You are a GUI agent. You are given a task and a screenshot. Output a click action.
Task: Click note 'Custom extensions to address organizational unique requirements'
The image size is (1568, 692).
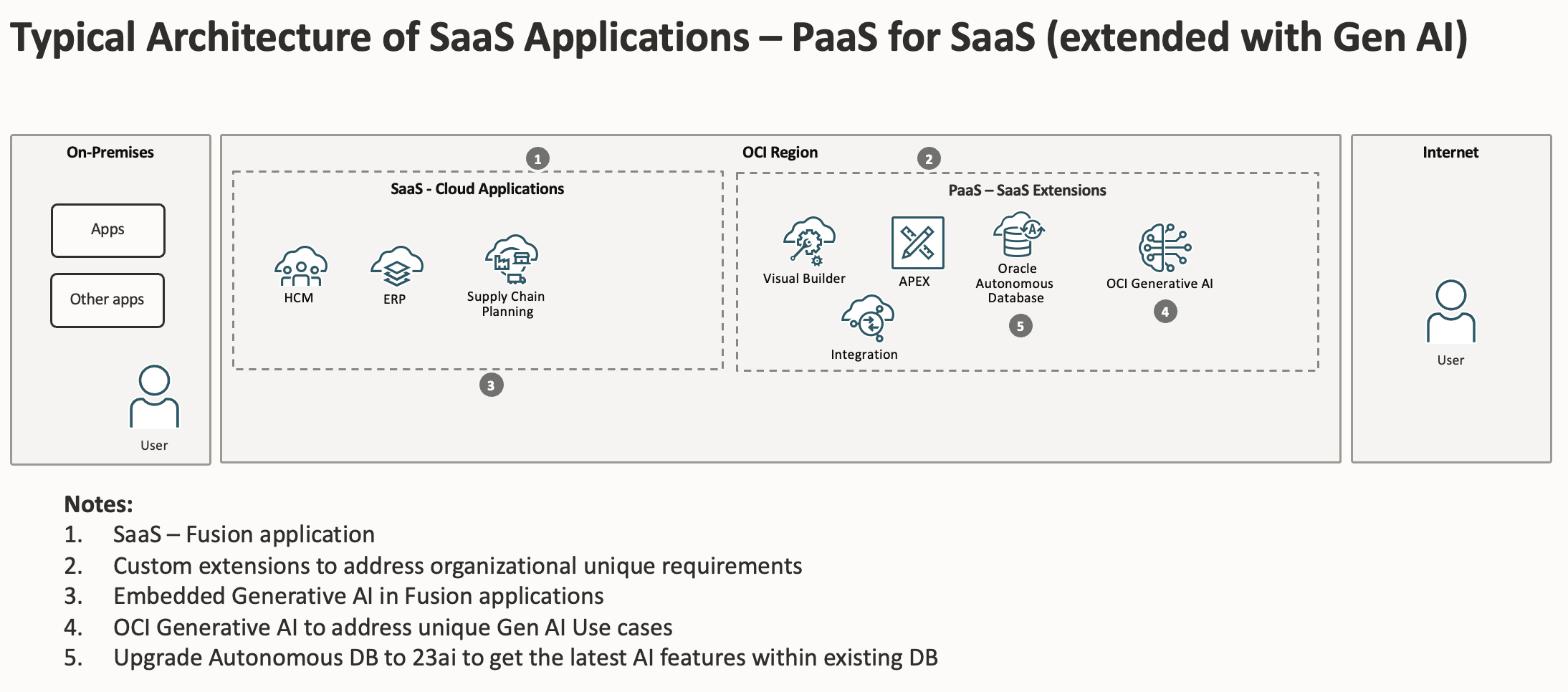click(x=457, y=566)
